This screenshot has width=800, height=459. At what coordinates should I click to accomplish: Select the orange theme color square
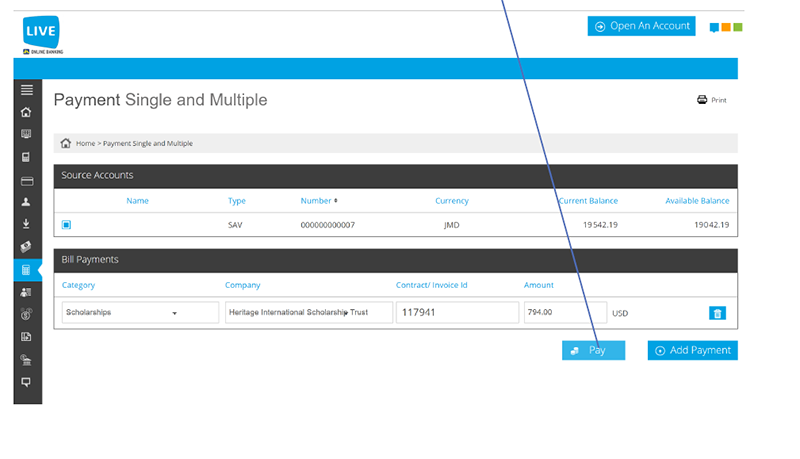click(726, 27)
